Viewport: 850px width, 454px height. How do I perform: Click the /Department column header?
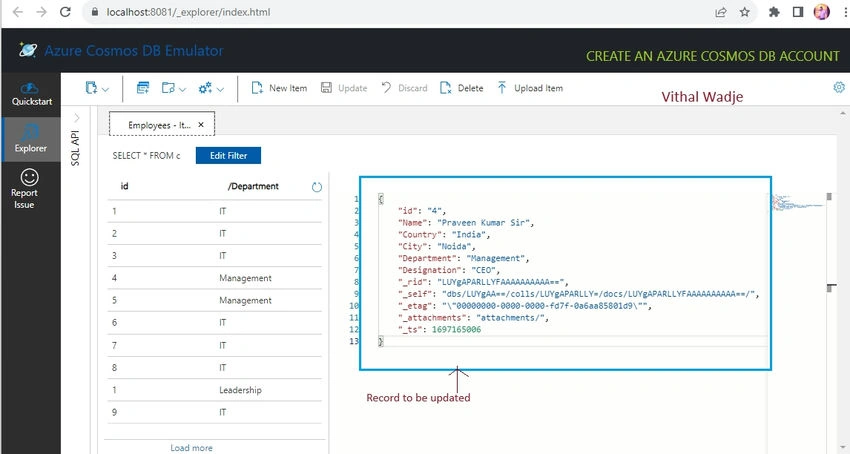[253, 186]
